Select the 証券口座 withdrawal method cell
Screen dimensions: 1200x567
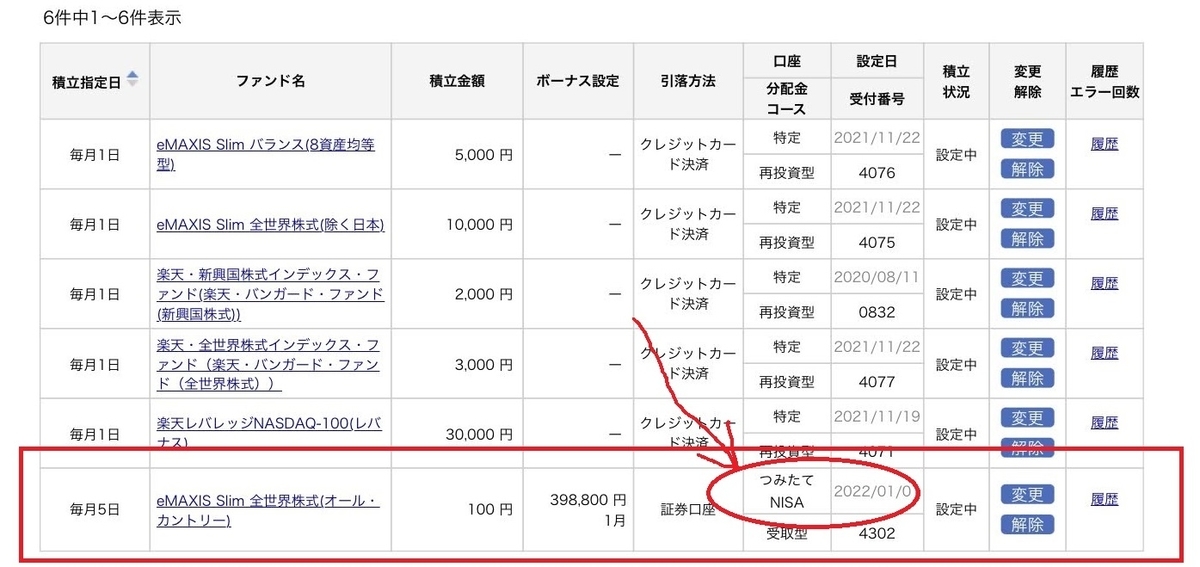(688, 510)
